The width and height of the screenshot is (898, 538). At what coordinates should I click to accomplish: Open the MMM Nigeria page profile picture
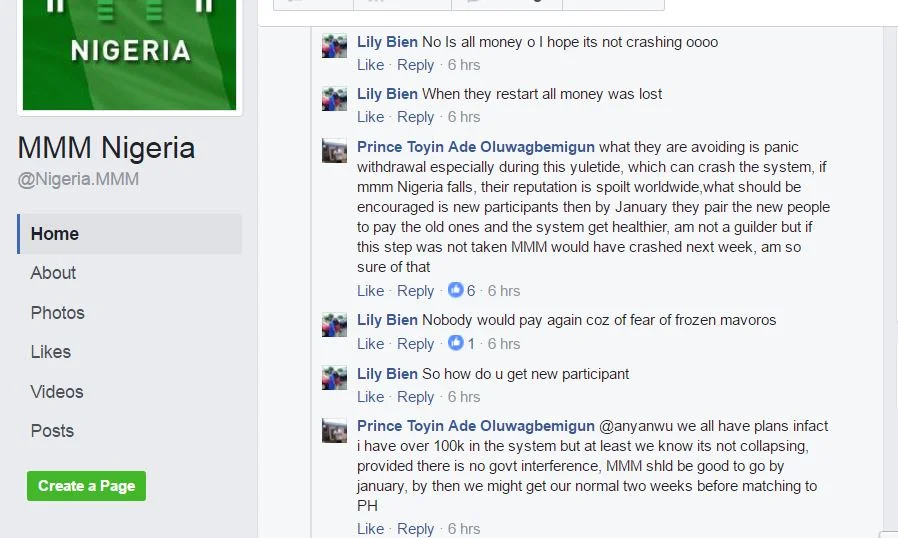129,54
